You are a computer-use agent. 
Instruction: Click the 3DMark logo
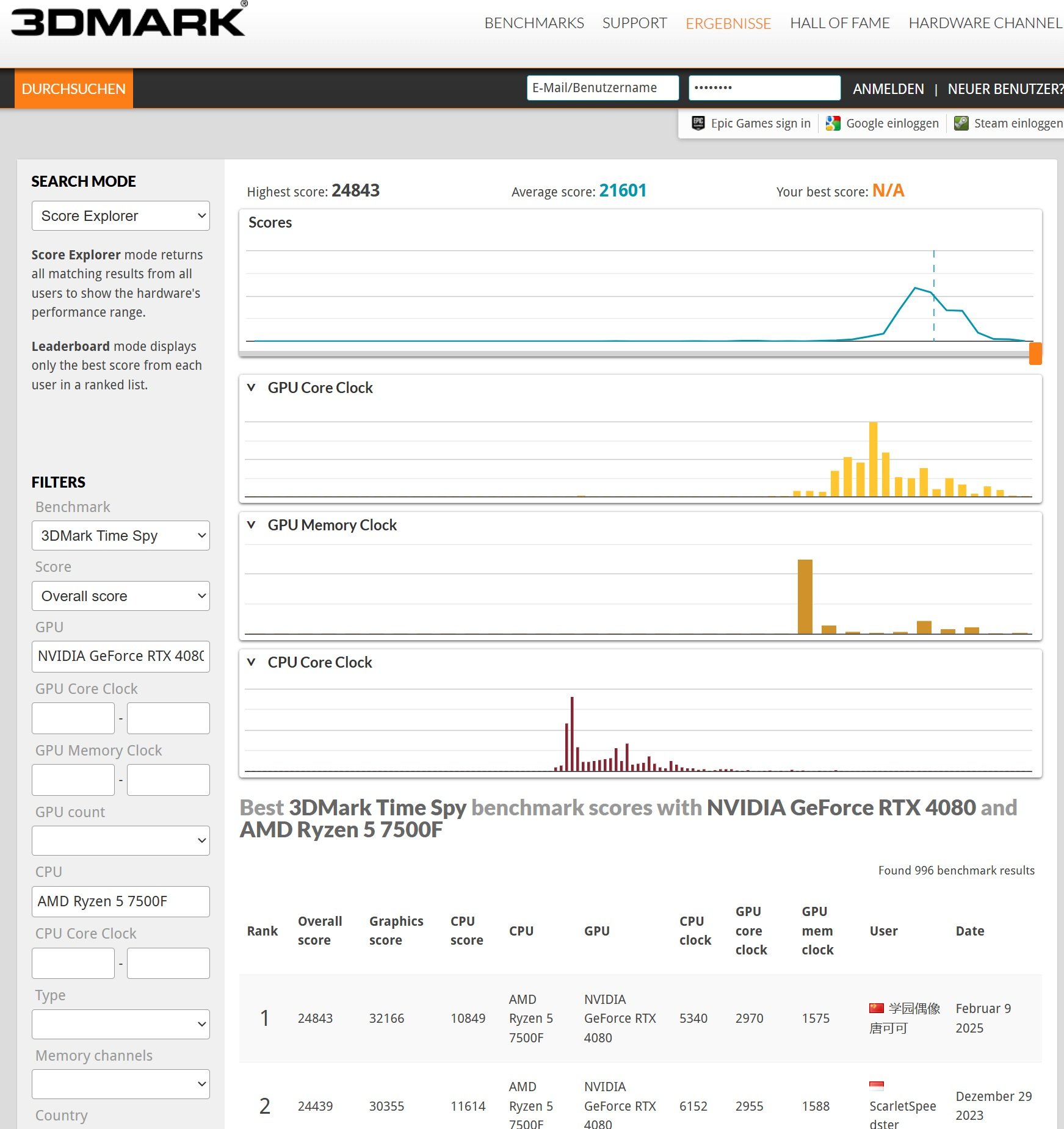tap(129, 21)
